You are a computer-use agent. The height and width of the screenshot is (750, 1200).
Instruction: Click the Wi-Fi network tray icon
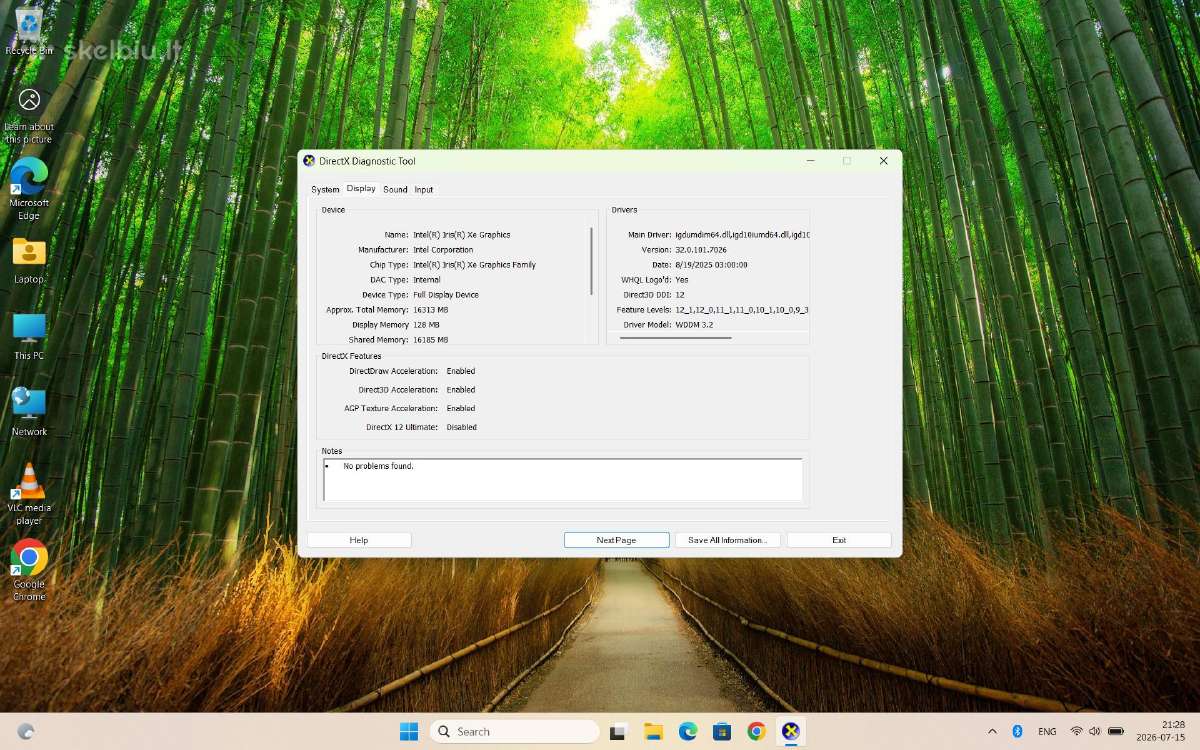click(x=1077, y=731)
